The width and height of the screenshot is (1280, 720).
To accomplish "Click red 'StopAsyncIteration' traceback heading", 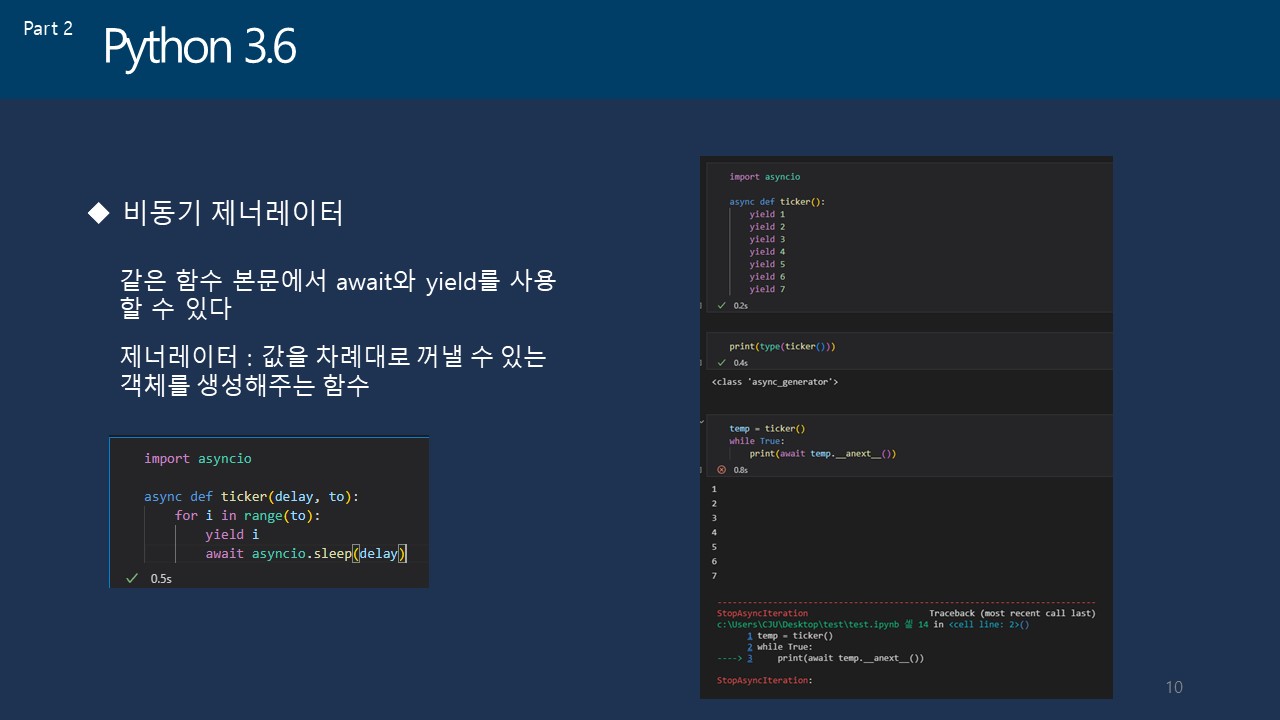I will click(x=763, y=613).
